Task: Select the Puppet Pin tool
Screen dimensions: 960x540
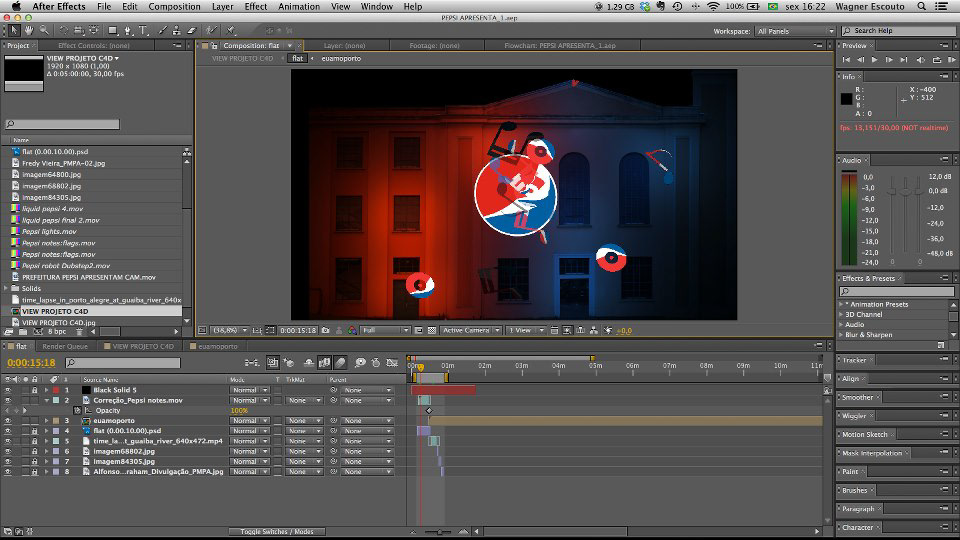Action: pos(231,30)
